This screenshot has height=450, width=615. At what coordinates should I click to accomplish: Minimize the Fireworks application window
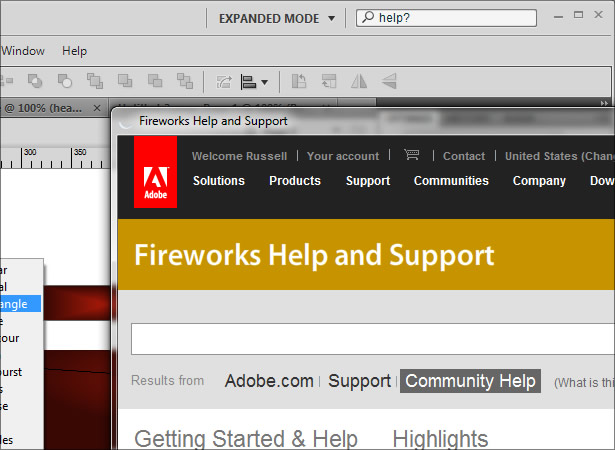559,16
